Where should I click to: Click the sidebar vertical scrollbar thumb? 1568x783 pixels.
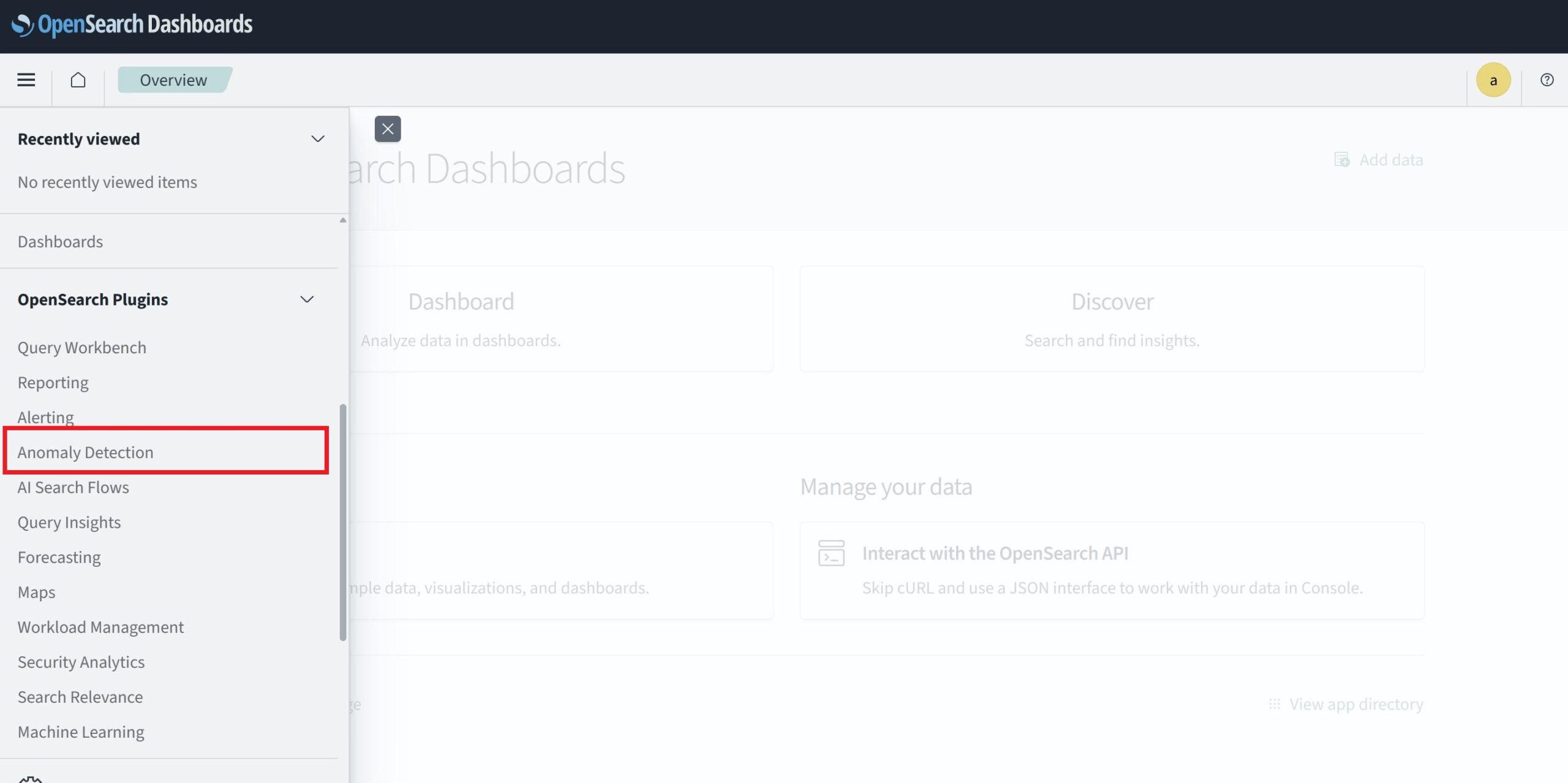343,522
